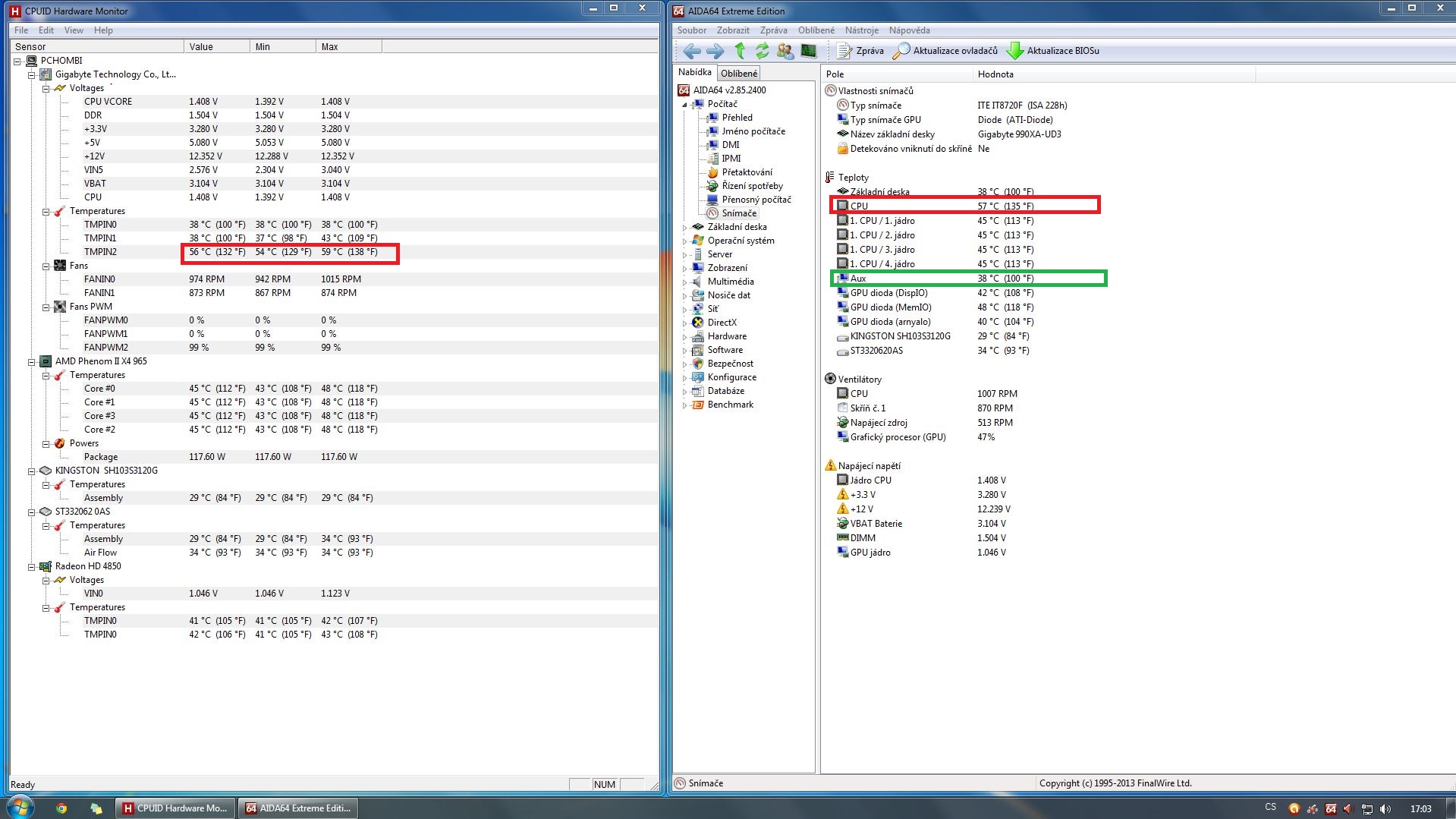The width and height of the screenshot is (1456, 819).
Task: Click the Server icon in AIDA64 tree
Action: [698, 254]
